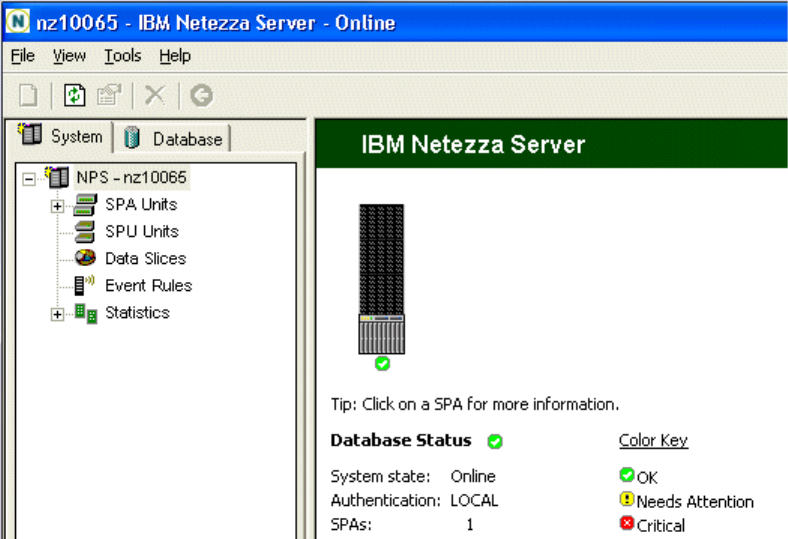
Task: Click the Data Slices pie icon
Action: (85, 258)
